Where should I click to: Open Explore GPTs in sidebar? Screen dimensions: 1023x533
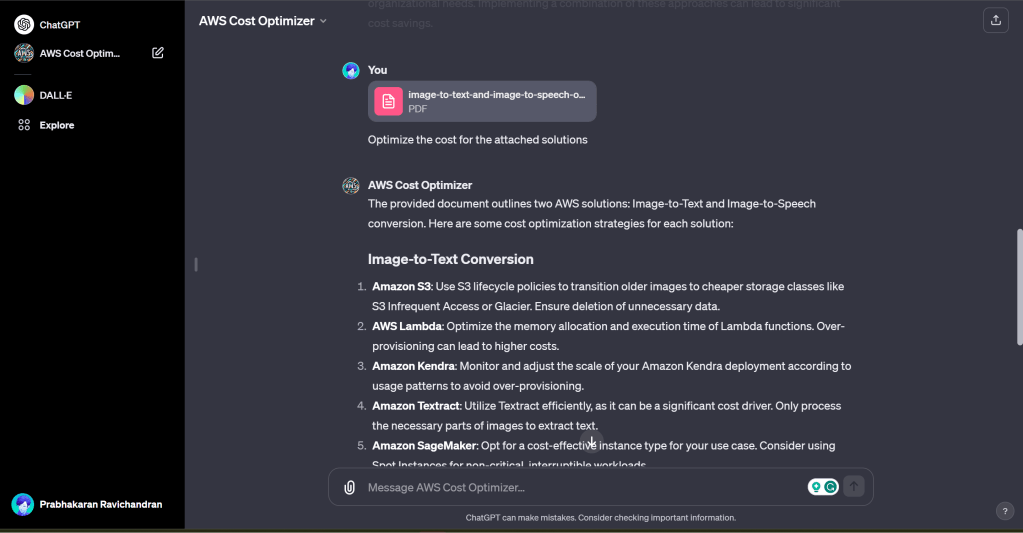click(57, 125)
